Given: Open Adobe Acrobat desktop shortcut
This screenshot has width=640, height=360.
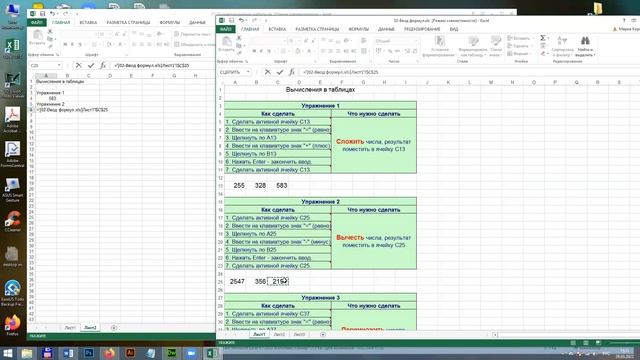Looking at the screenshot, I should (12, 119).
